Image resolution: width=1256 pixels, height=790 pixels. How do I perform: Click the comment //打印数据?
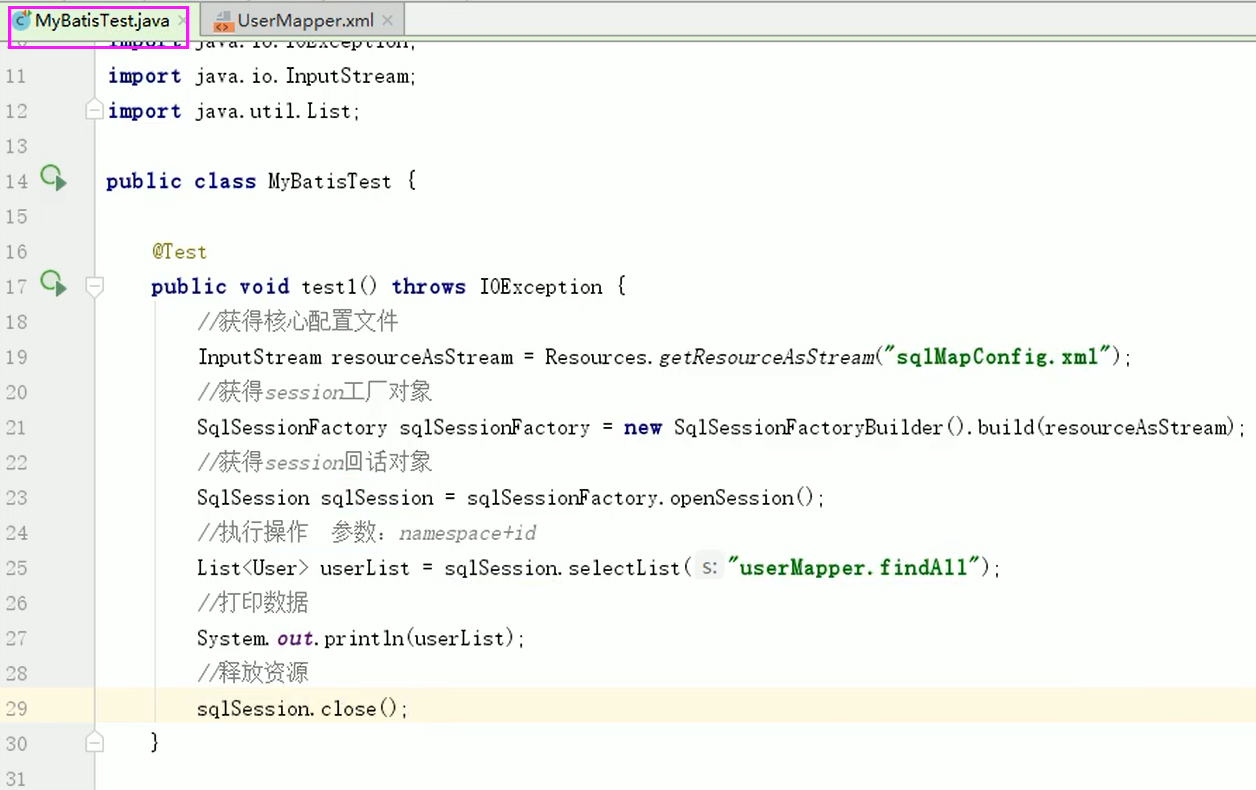[x=253, y=602]
